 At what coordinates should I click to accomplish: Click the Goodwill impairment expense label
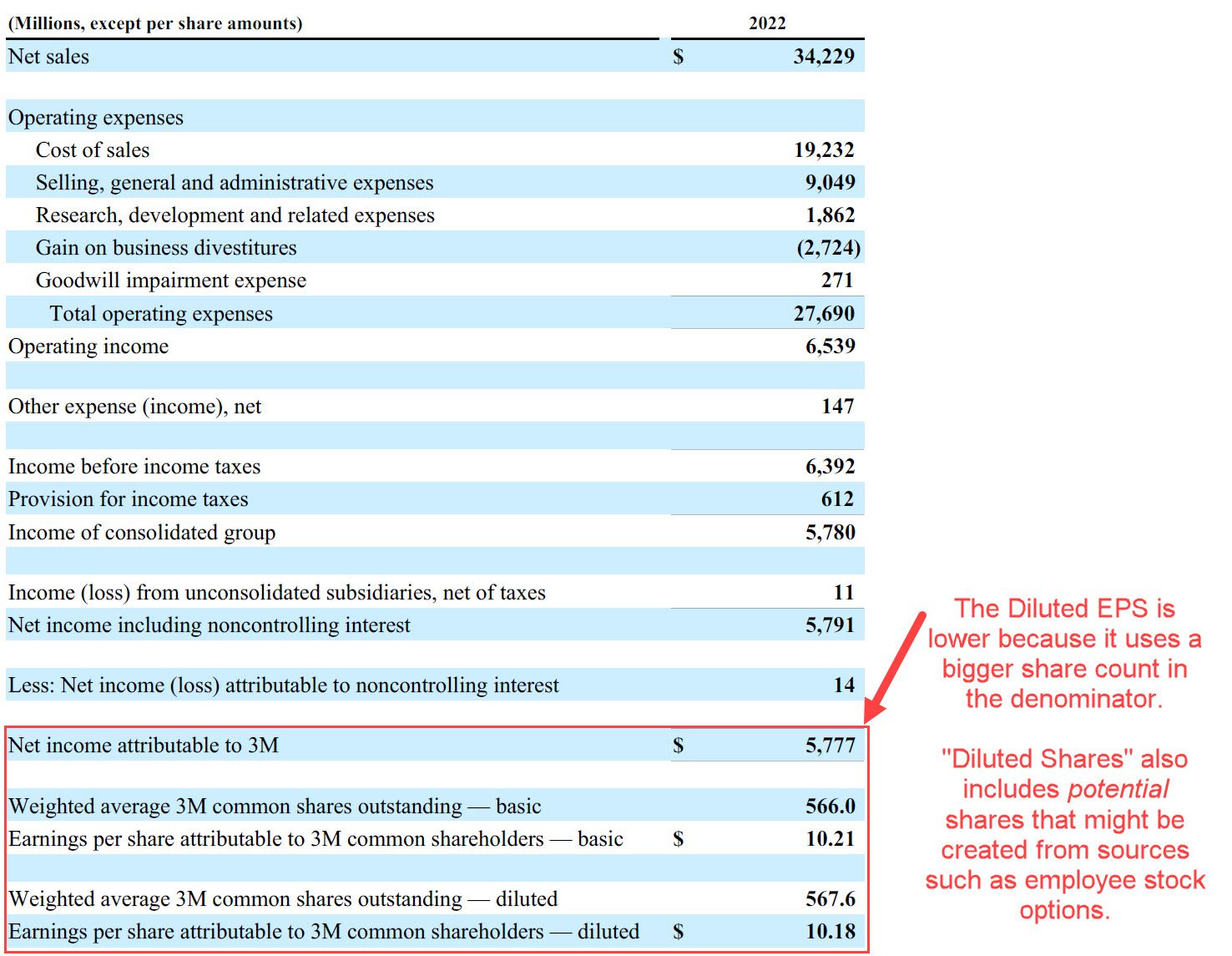coord(170,281)
